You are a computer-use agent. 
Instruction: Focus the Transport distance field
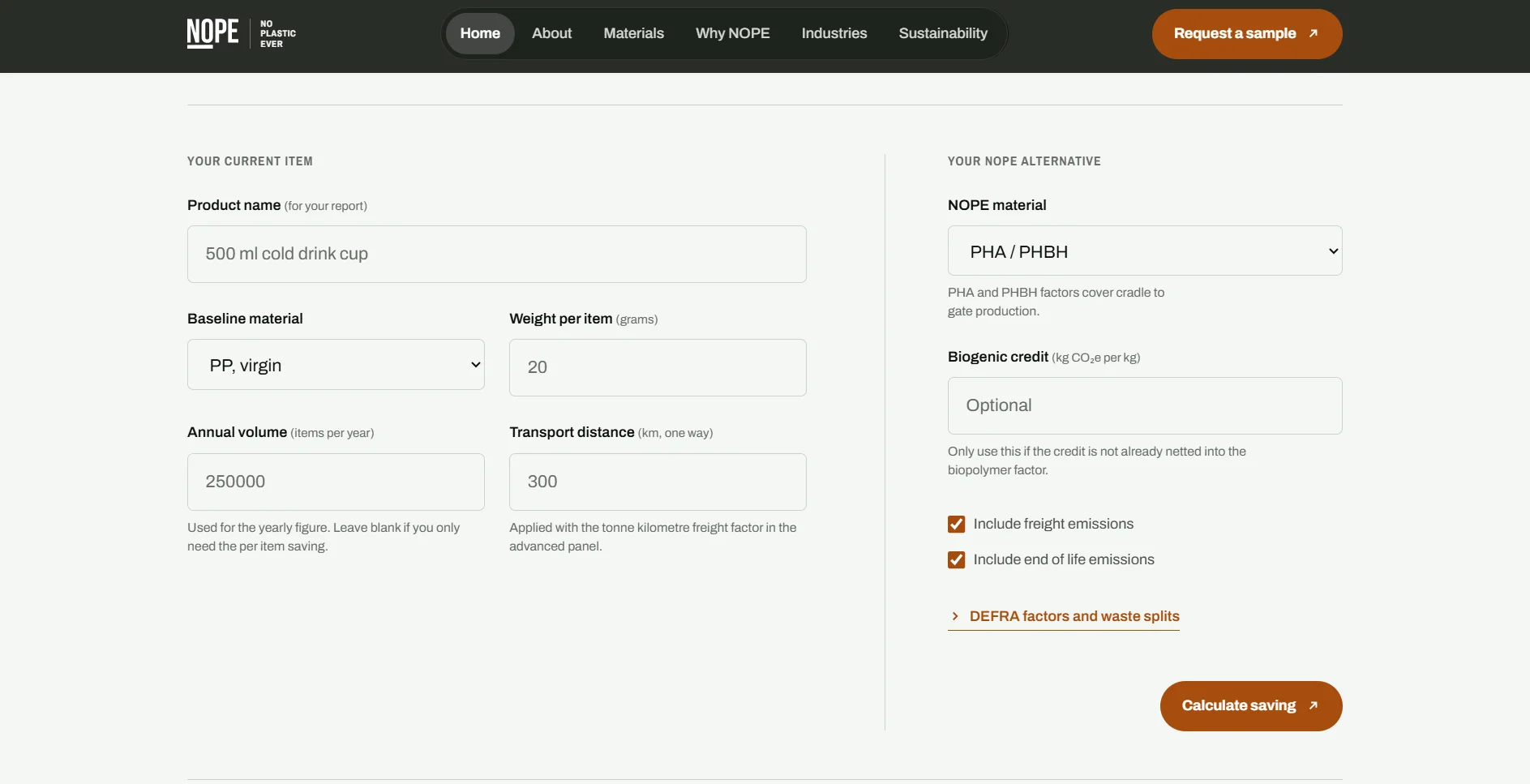658,482
